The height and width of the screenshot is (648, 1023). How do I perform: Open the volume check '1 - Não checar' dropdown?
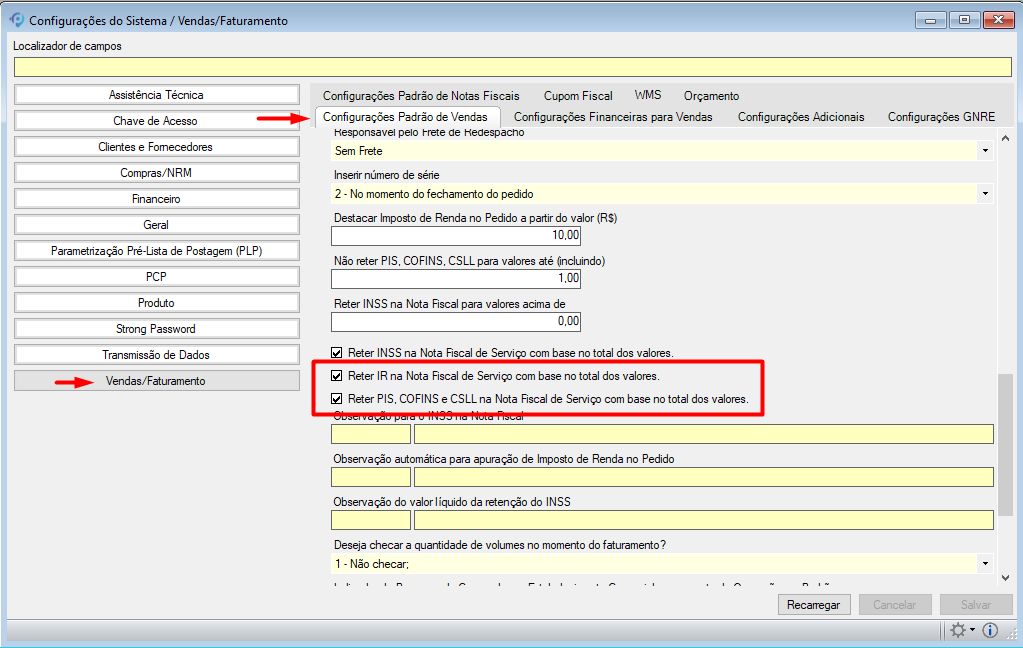[x=985, y=564]
